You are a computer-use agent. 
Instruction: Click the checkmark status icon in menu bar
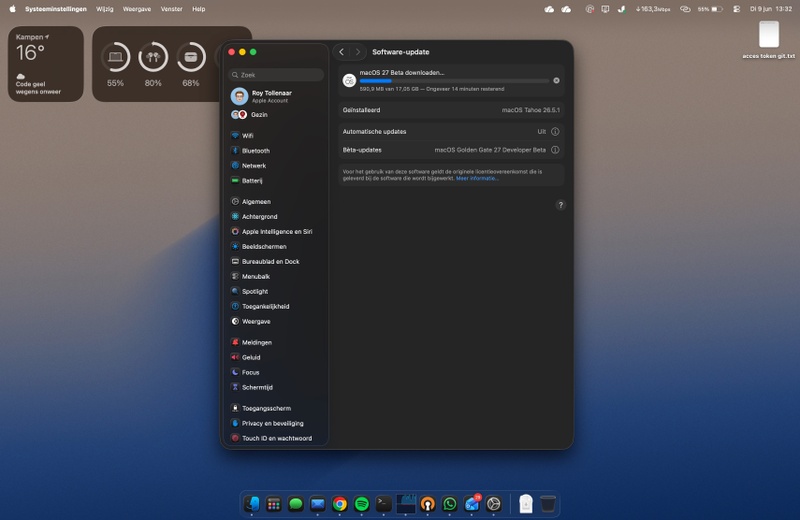pos(621,9)
